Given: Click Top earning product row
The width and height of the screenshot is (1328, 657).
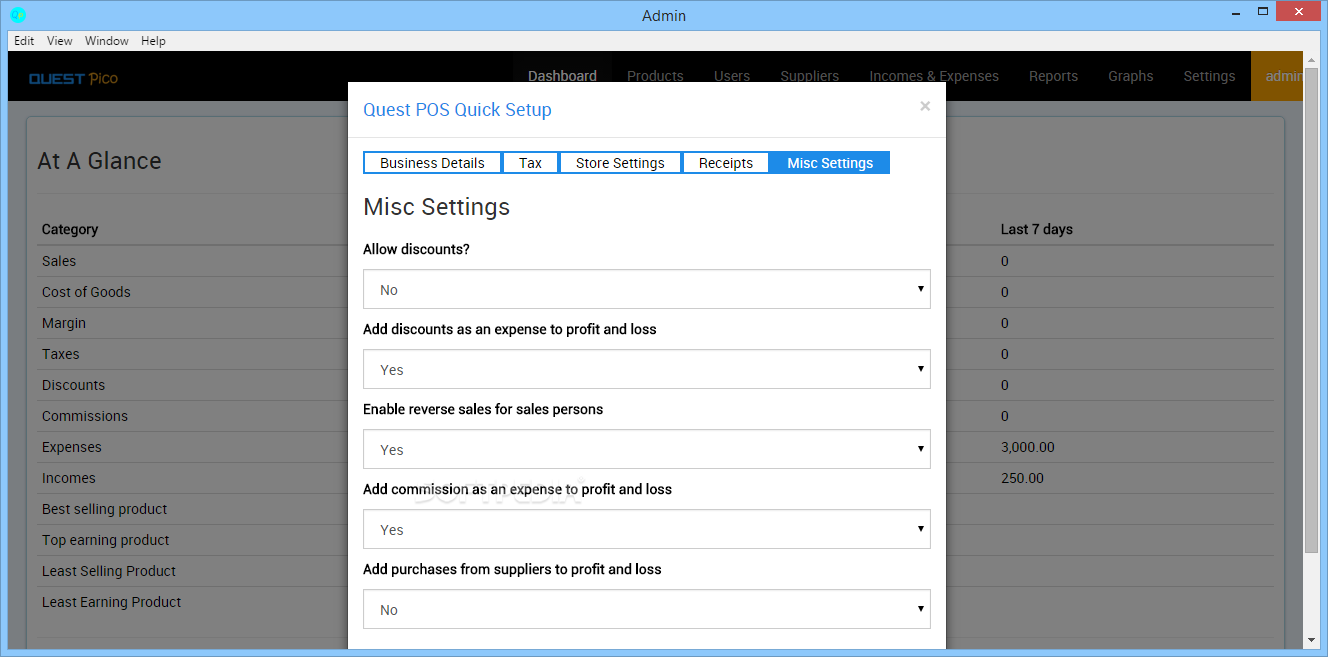Looking at the screenshot, I should 106,540.
